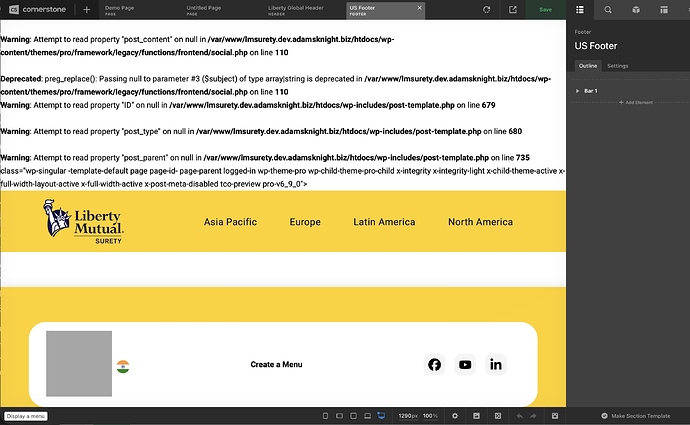Open a new document with the plus icon
The width and height of the screenshot is (690, 425).
pos(86,10)
